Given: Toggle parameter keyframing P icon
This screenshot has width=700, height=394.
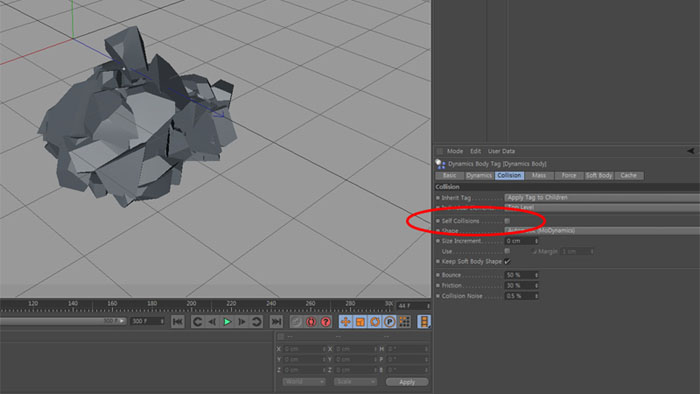Looking at the screenshot, I should coord(389,321).
